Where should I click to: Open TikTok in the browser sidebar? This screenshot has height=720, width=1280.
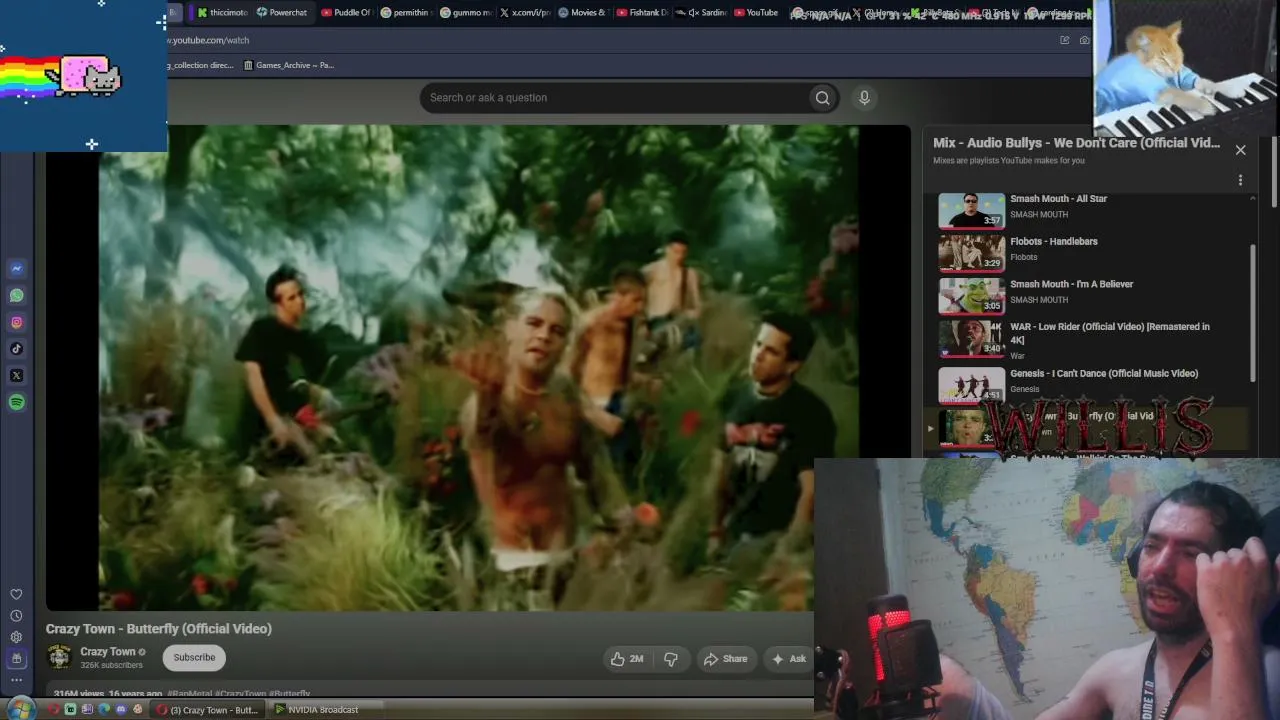tap(17, 349)
